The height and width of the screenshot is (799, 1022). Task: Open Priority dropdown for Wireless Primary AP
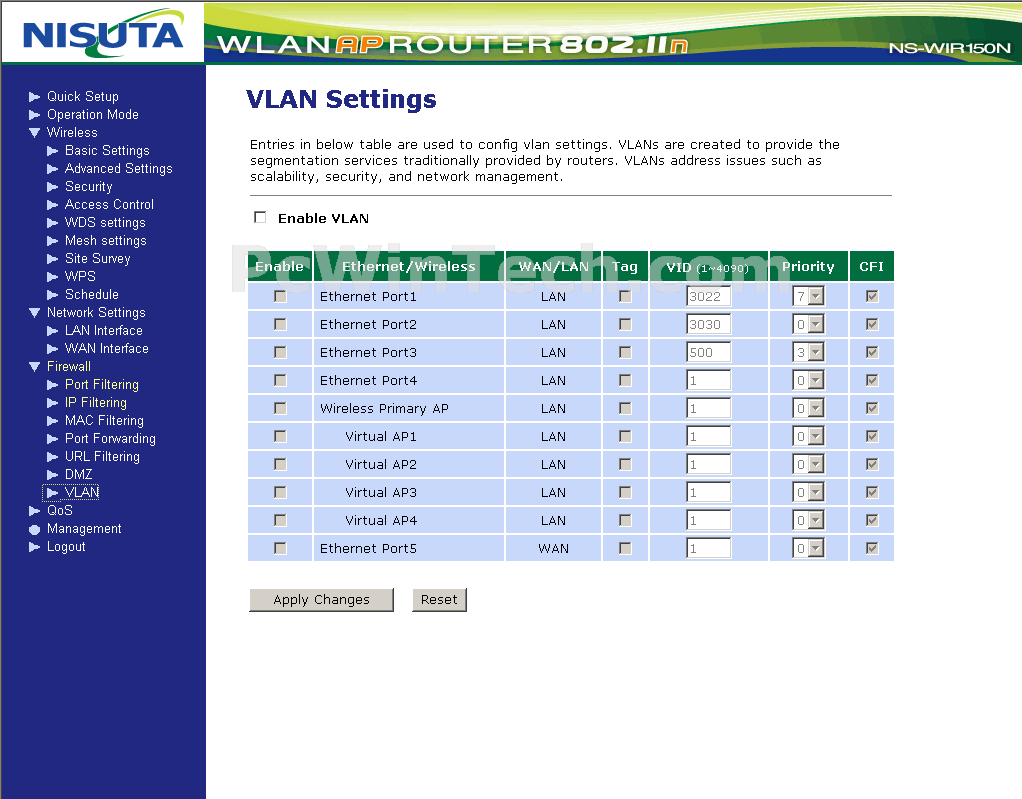click(x=808, y=408)
